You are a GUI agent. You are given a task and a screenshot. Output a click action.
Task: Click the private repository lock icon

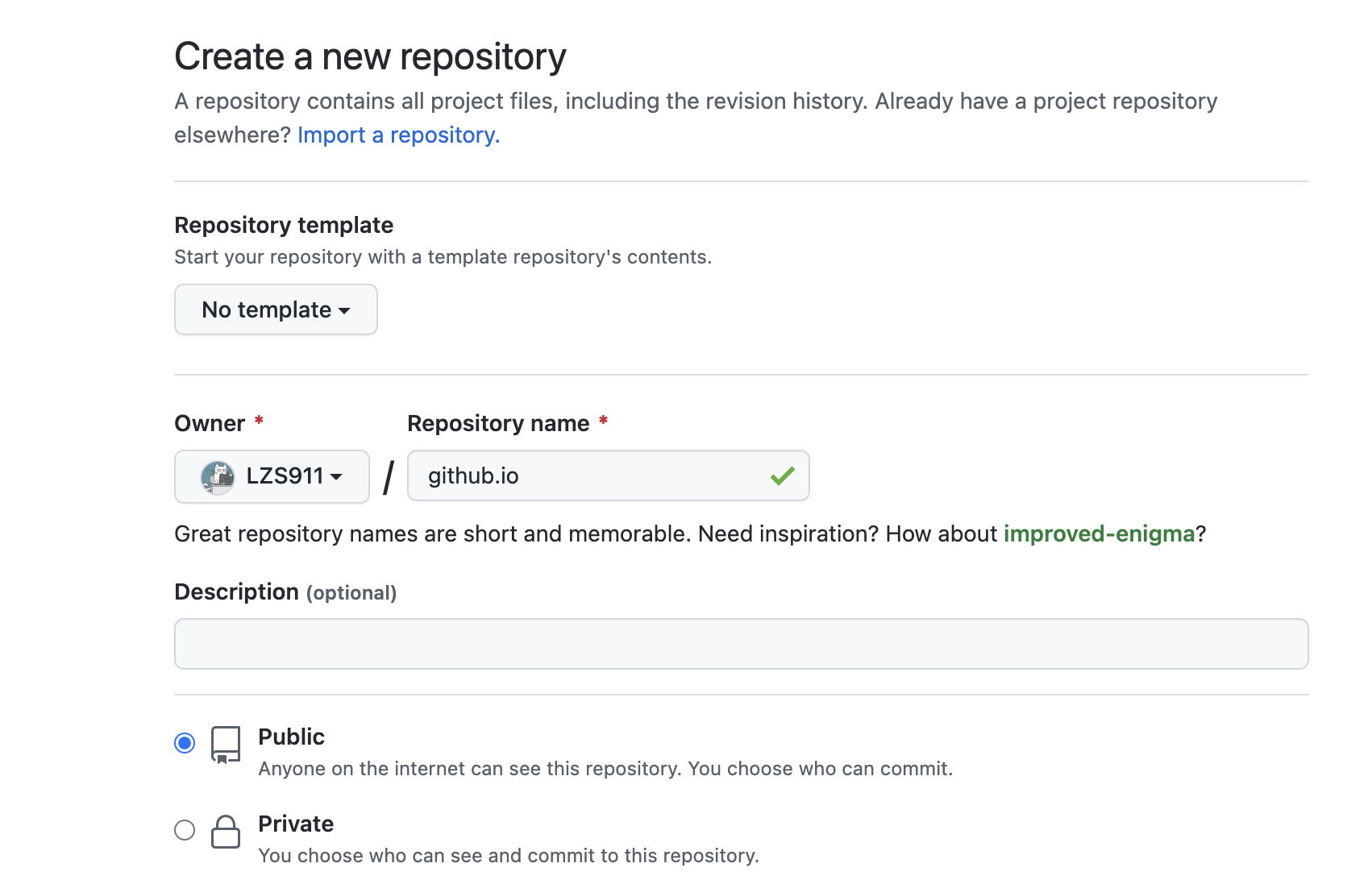coord(226,832)
